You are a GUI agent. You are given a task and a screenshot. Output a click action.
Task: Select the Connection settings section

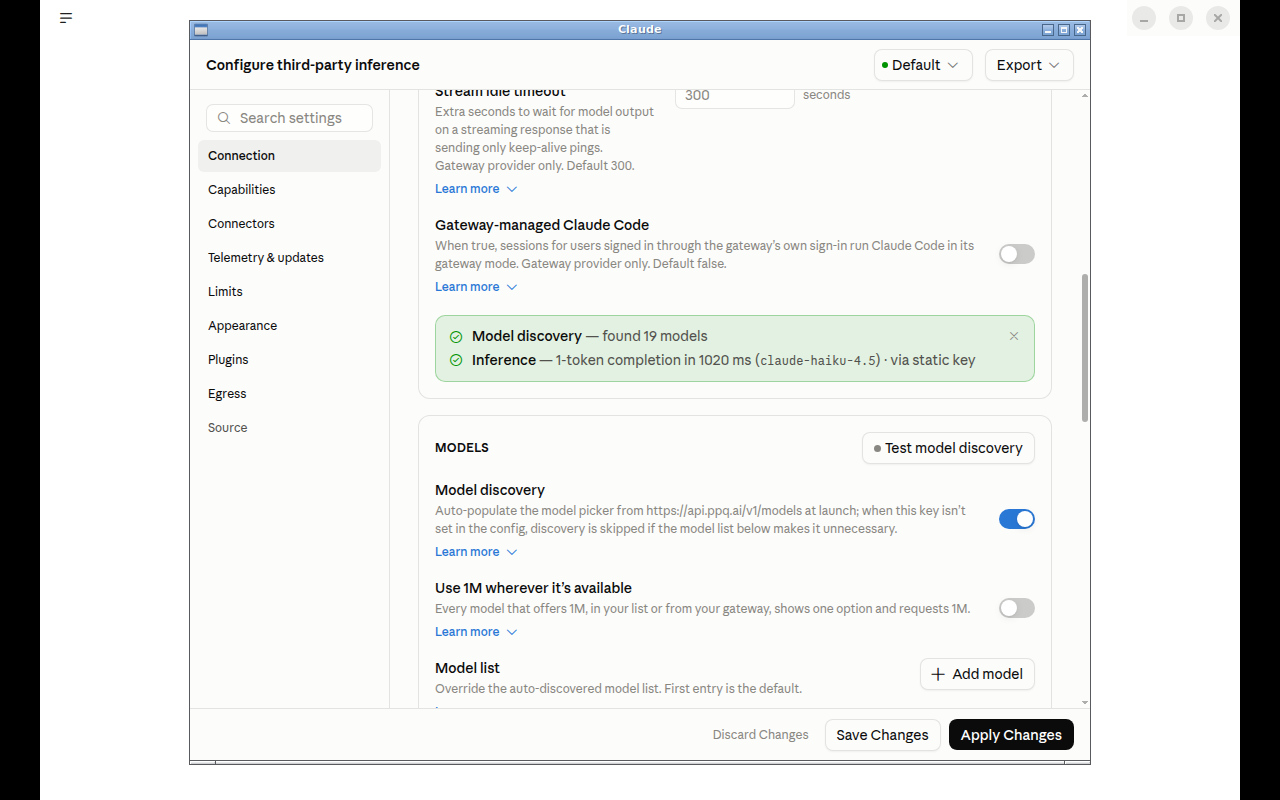pos(289,156)
